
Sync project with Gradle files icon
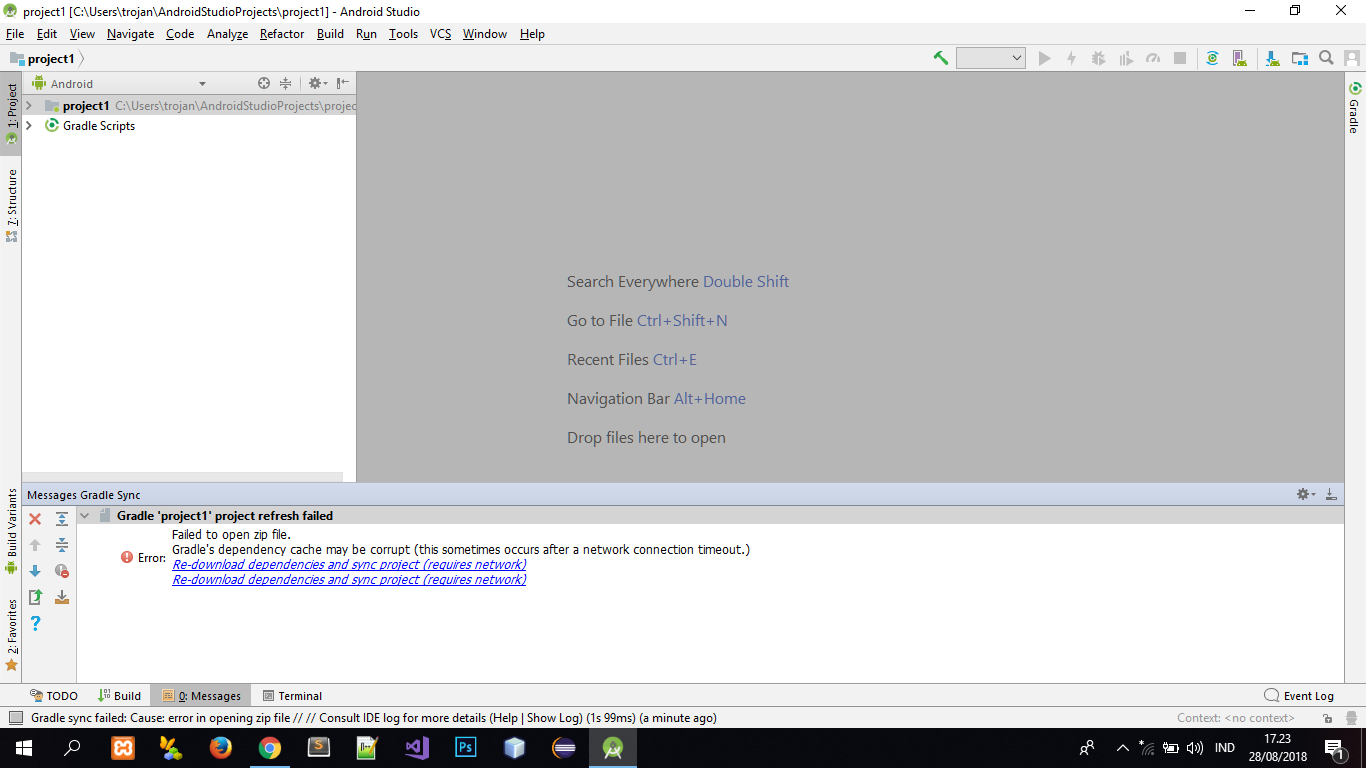[1212, 58]
